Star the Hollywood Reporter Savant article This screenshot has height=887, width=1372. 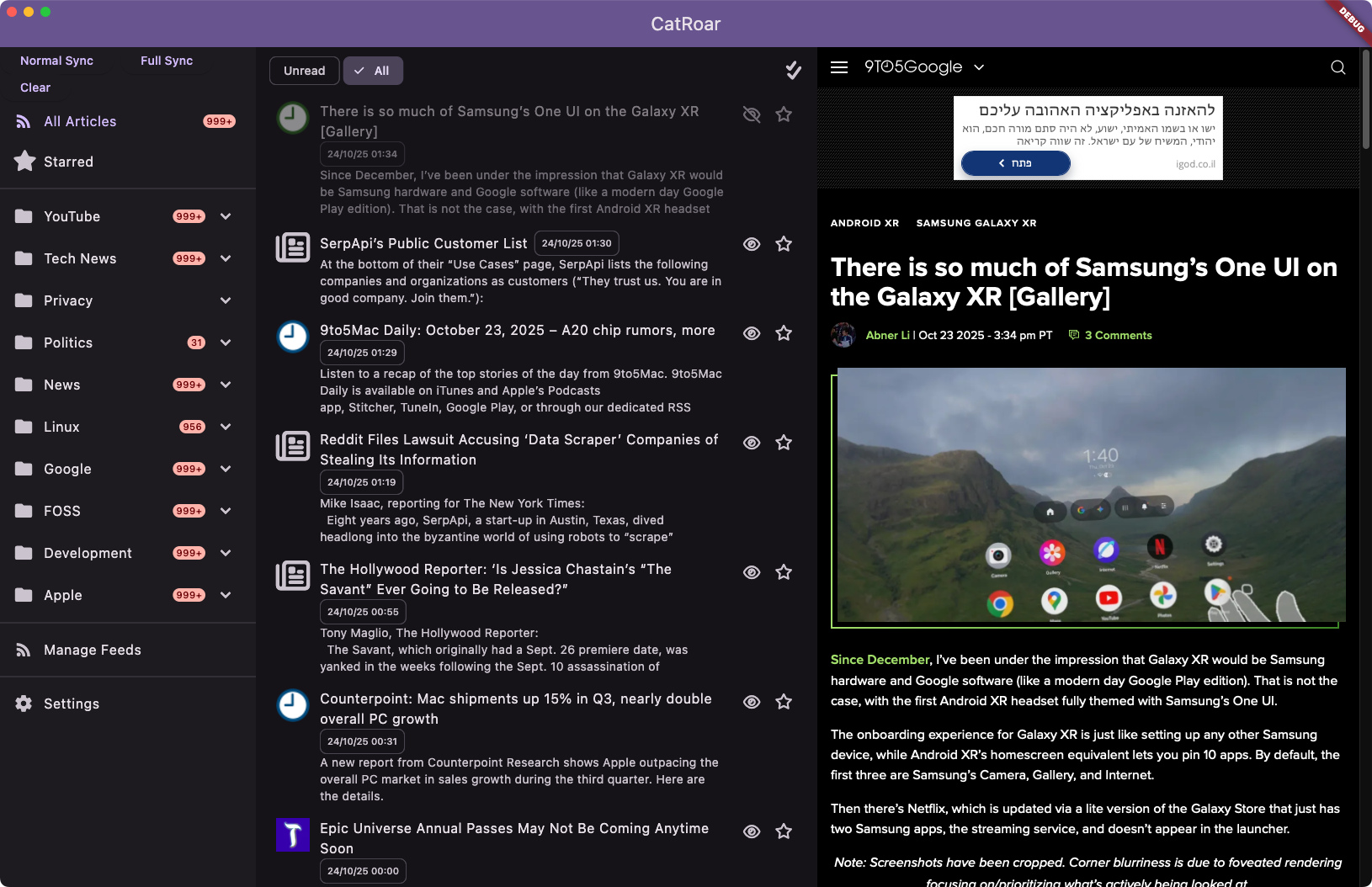point(784,572)
